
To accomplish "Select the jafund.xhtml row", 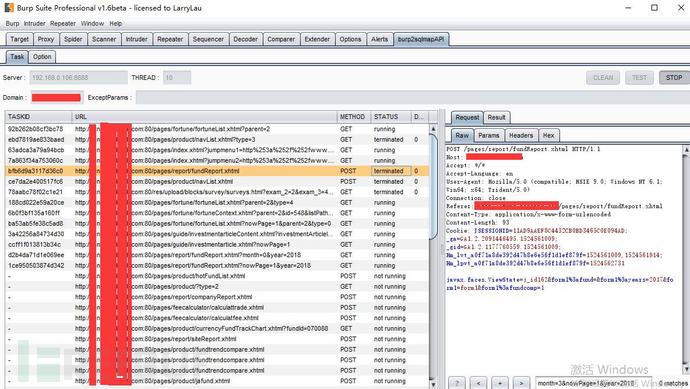I will [x=217, y=381].
